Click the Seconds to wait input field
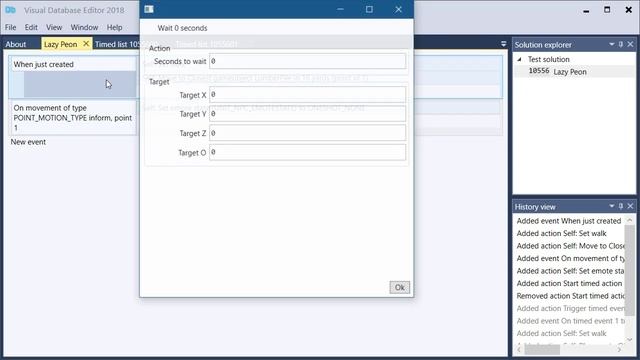 click(x=307, y=61)
